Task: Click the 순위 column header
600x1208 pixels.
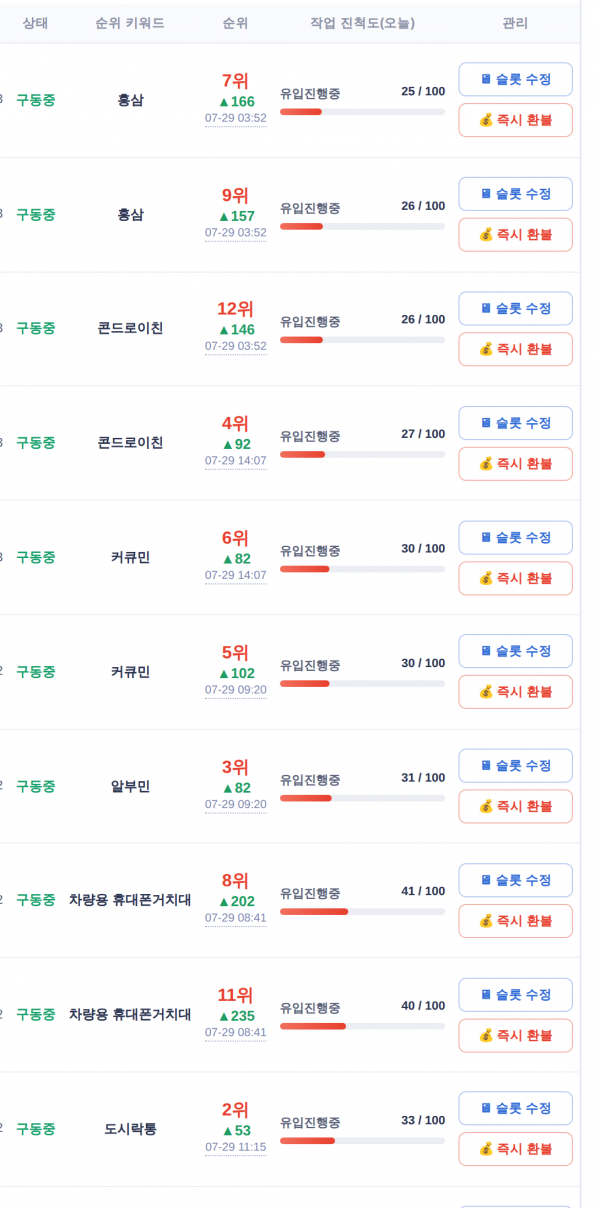Action: tap(235, 23)
